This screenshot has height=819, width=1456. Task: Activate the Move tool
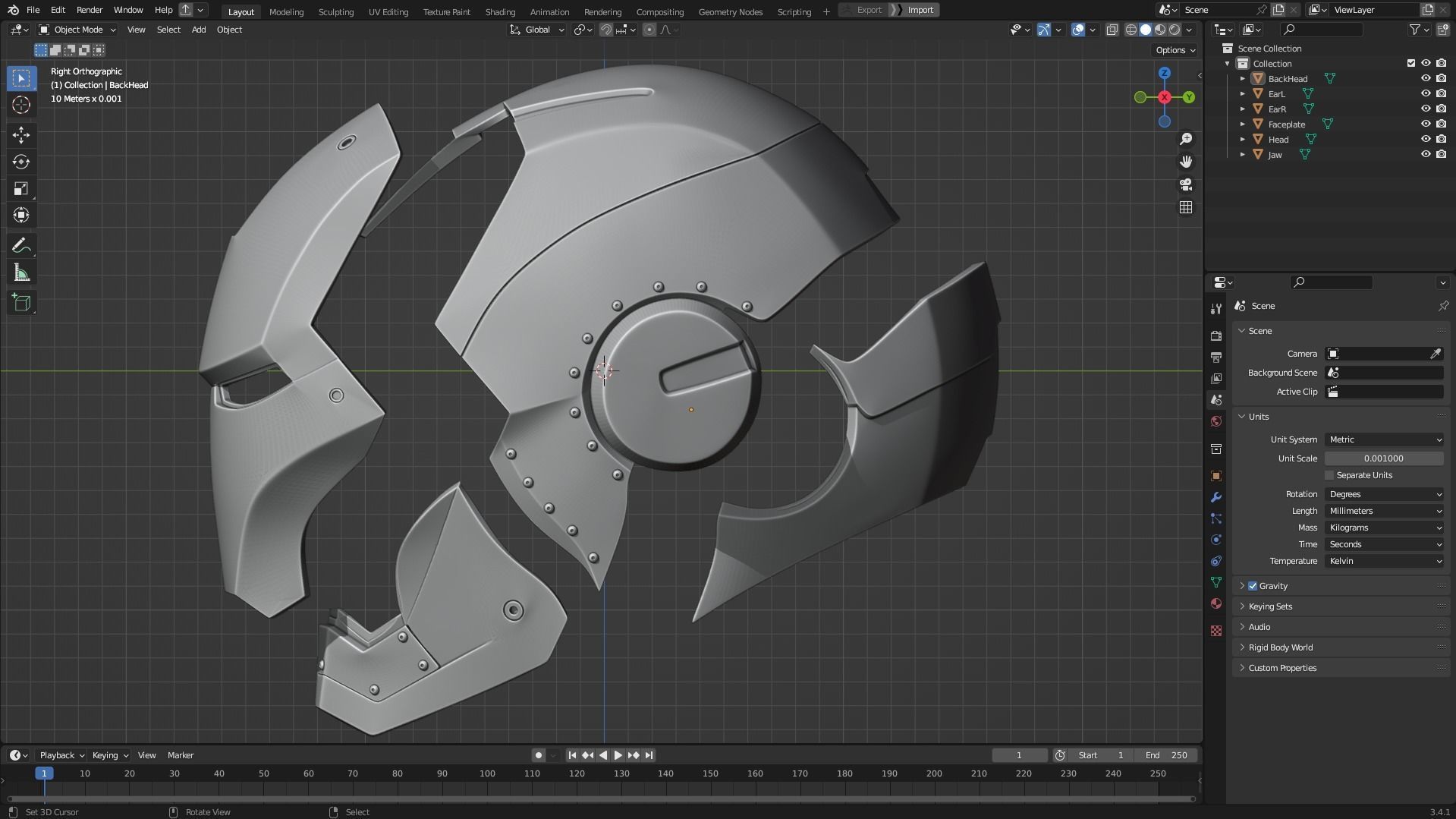(x=21, y=135)
